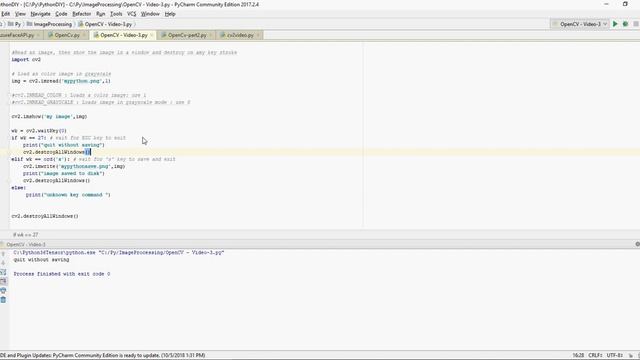
Task: Click the python.exe command line in console
Action: pos(119,253)
